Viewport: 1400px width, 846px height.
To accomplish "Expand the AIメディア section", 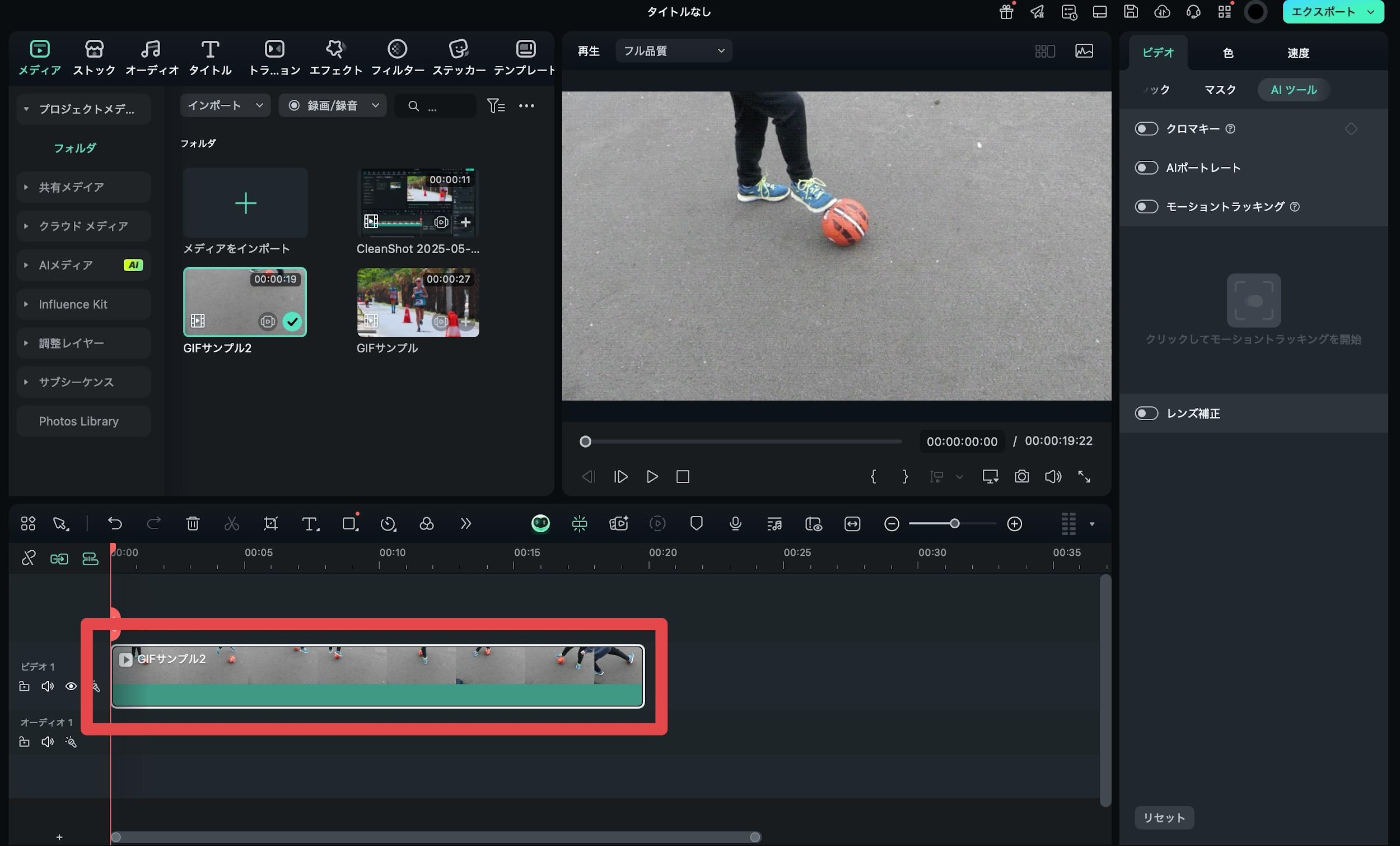I will coord(26,265).
